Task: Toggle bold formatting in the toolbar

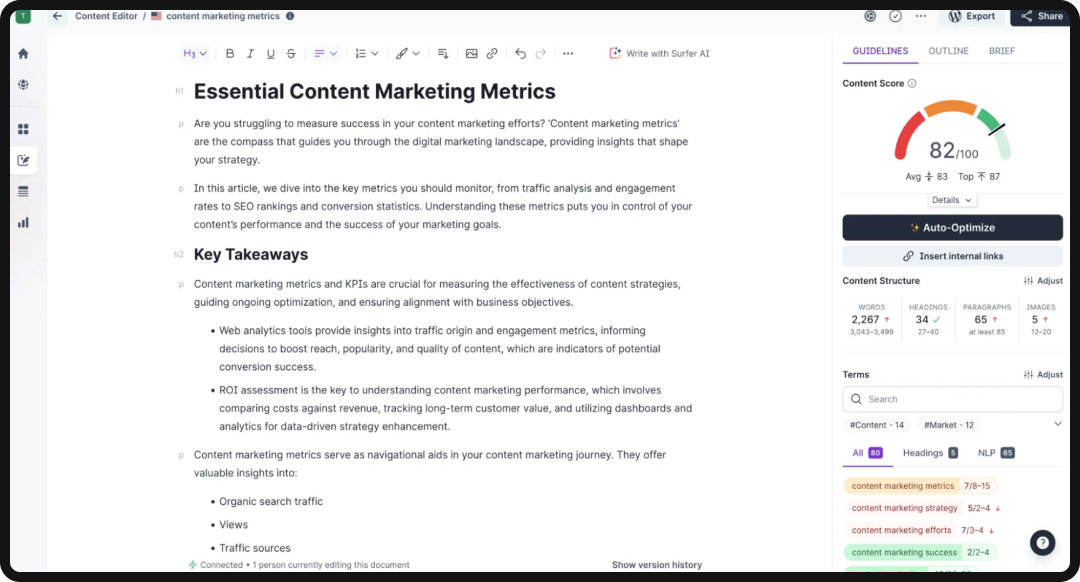Action: [x=230, y=53]
